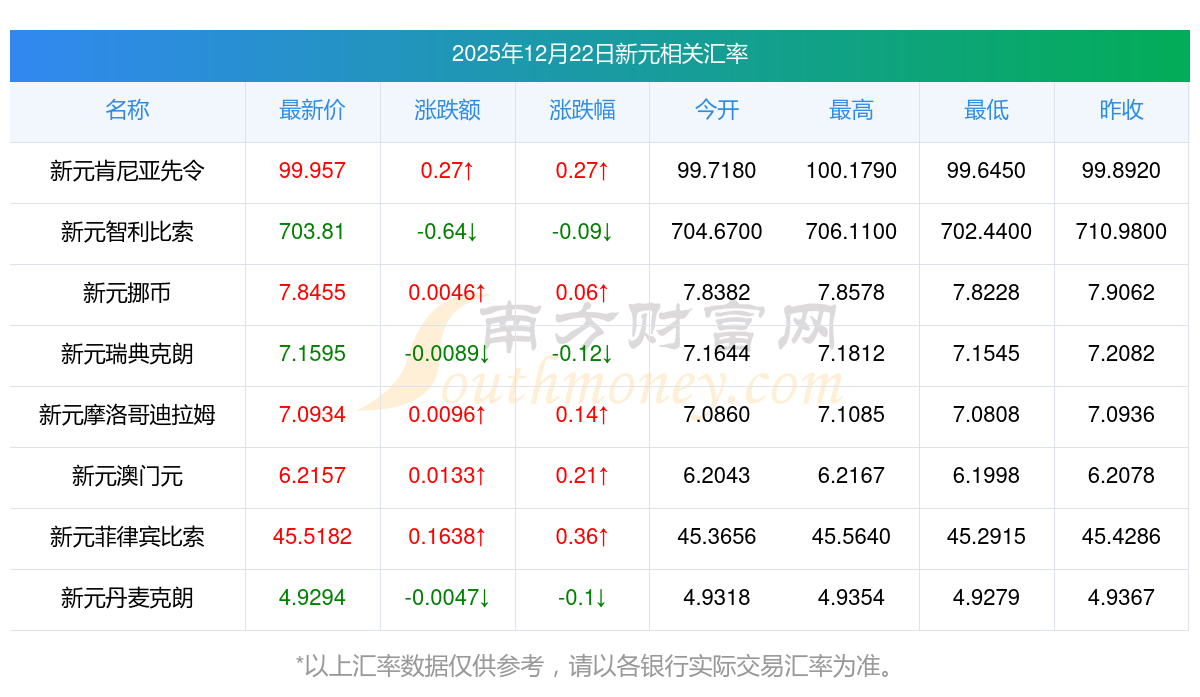The width and height of the screenshot is (1200, 697).
Task: Click latest price 4.9294
Action: tap(312, 598)
